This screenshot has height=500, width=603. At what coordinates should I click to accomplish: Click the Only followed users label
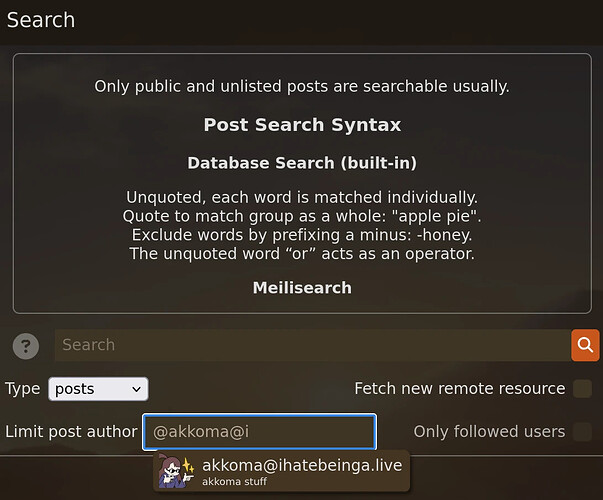click(x=489, y=432)
